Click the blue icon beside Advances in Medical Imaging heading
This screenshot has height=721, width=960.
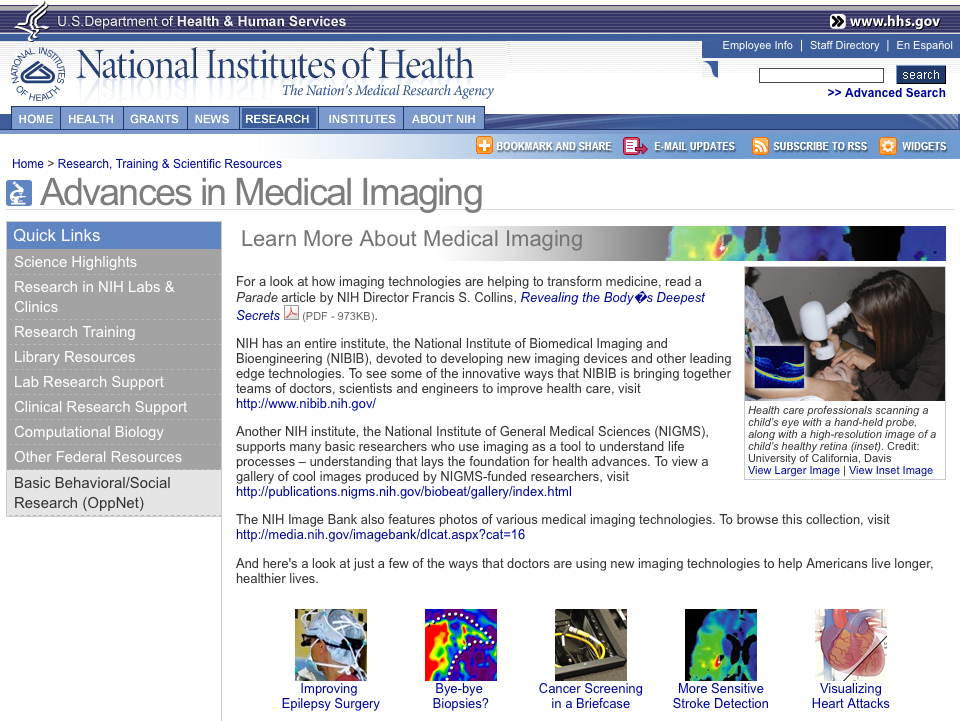[x=18, y=192]
